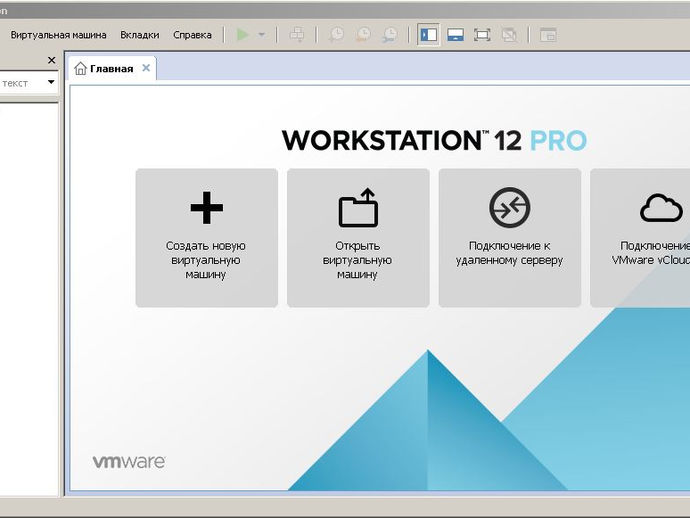Close the Главная tab
690x518 pixels.
146,68
